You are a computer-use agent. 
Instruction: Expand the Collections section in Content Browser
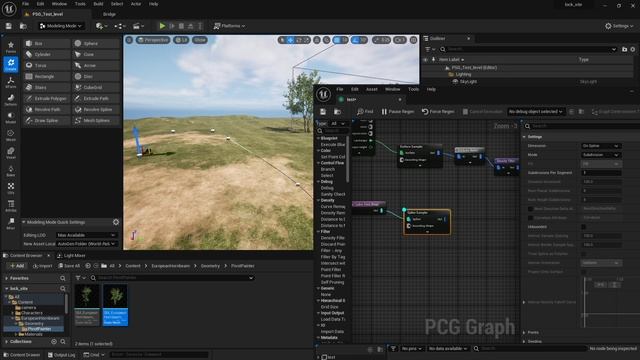7,341
